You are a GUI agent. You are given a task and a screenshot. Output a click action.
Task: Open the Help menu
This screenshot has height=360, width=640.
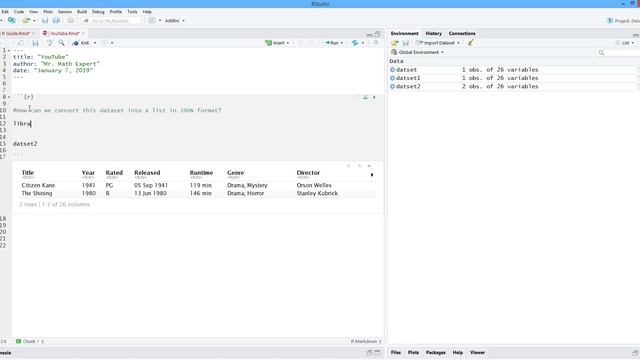[x=147, y=12]
